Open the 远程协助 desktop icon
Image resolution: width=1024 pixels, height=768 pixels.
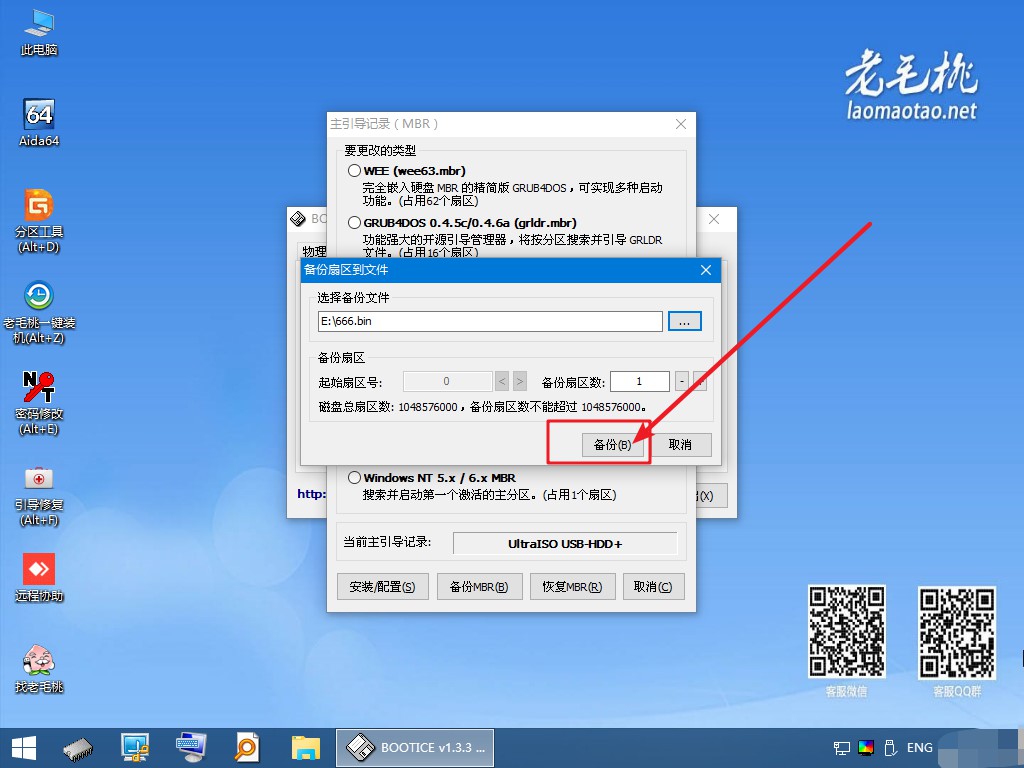(x=39, y=577)
